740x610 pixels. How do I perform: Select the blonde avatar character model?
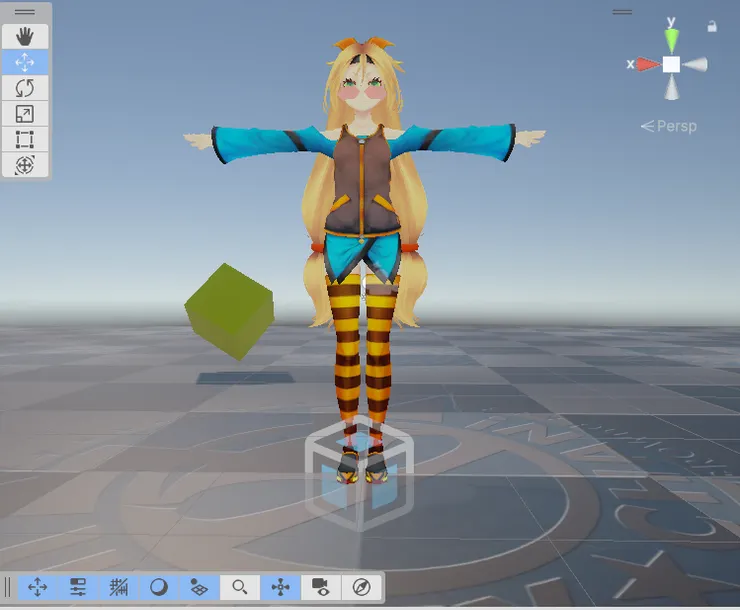(x=364, y=189)
